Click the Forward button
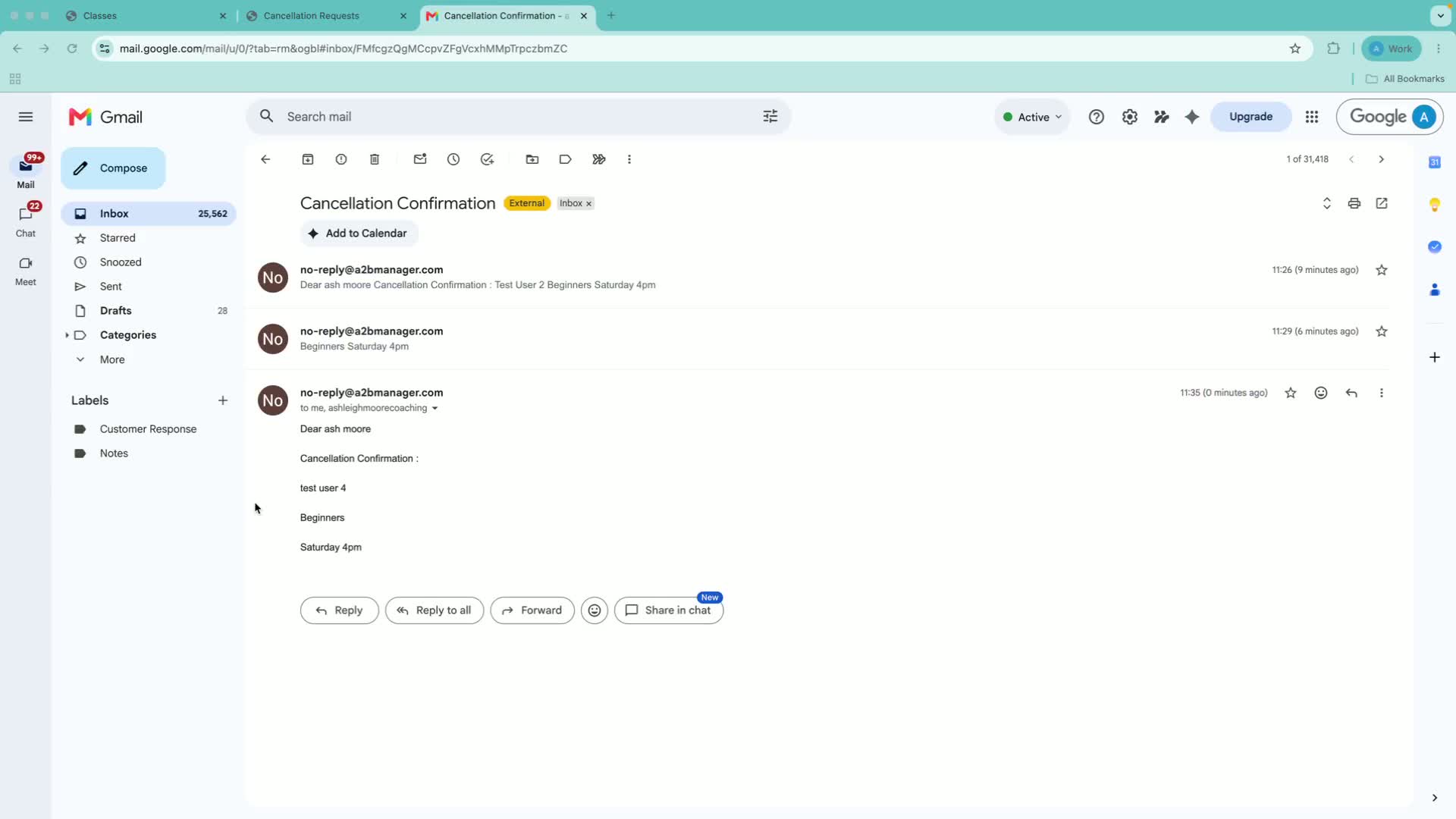The height and width of the screenshot is (819, 1456). pos(532,610)
